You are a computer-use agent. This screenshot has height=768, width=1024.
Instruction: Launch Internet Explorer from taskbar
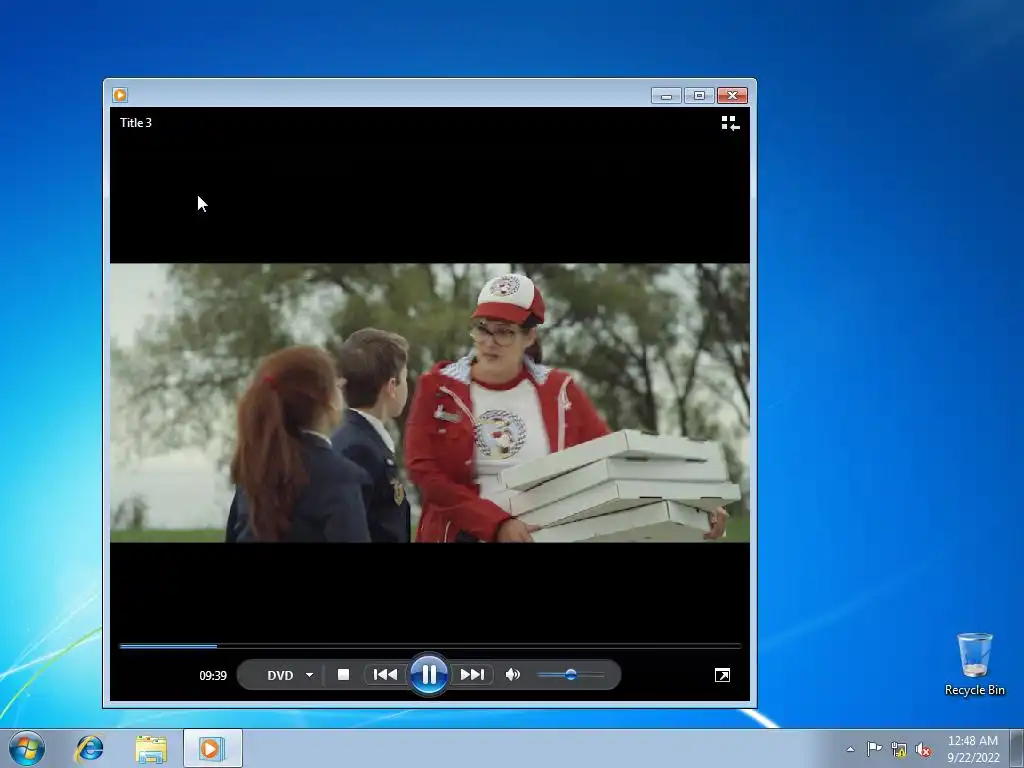[89, 748]
